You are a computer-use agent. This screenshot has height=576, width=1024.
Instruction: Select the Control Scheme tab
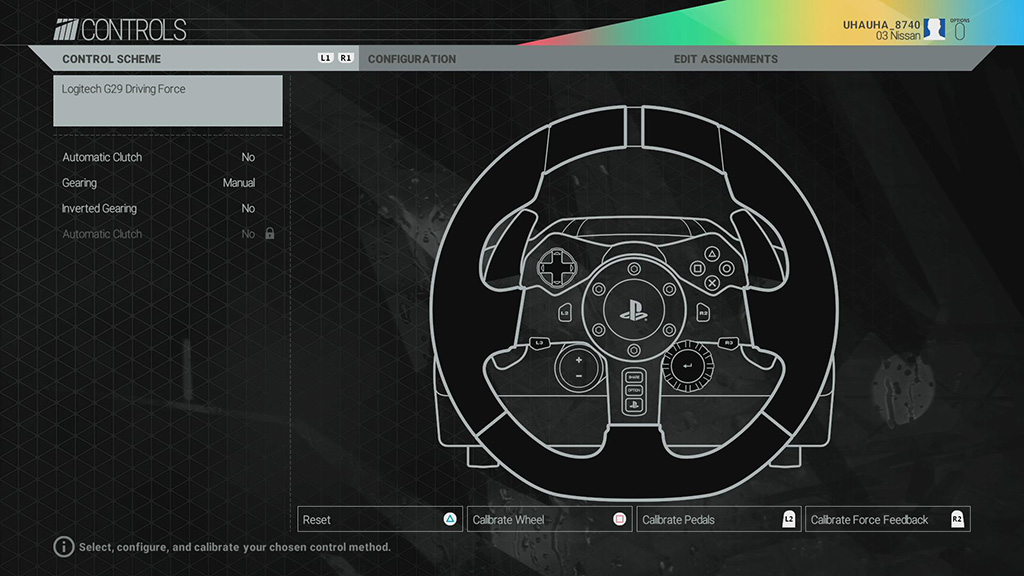coord(112,59)
